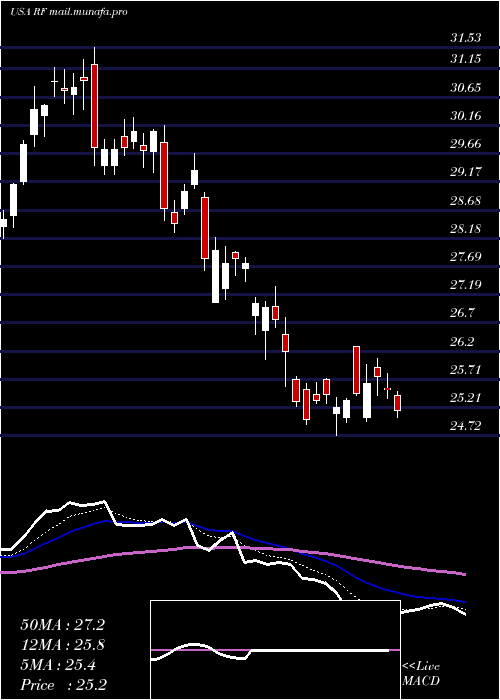This screenshot has width=500, height=700.
Task: Click the 27.69 price axis label
Action: tap(466, 257)
